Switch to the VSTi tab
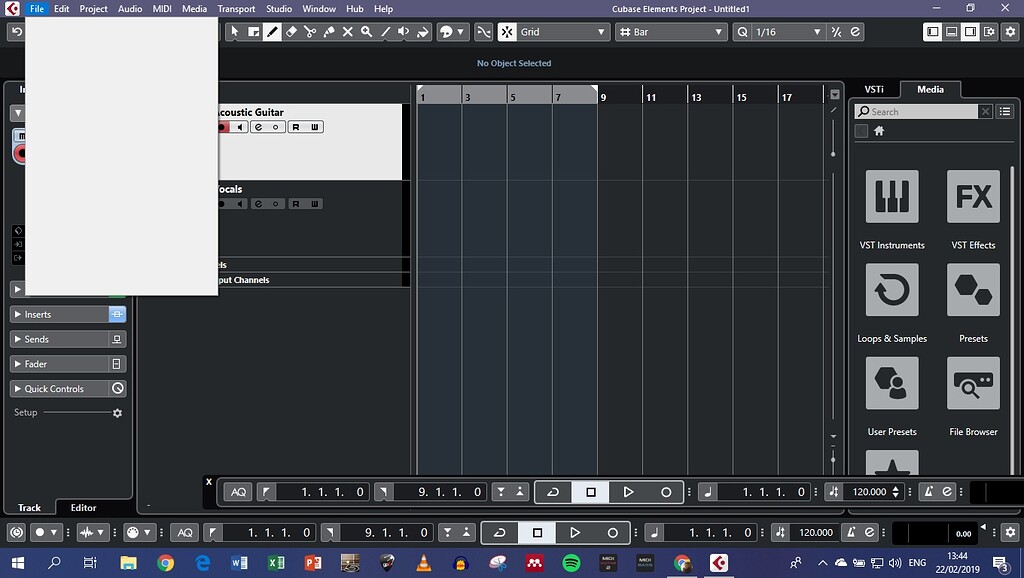This screenshot has height=578, width=1024. [x=874, y=89]
